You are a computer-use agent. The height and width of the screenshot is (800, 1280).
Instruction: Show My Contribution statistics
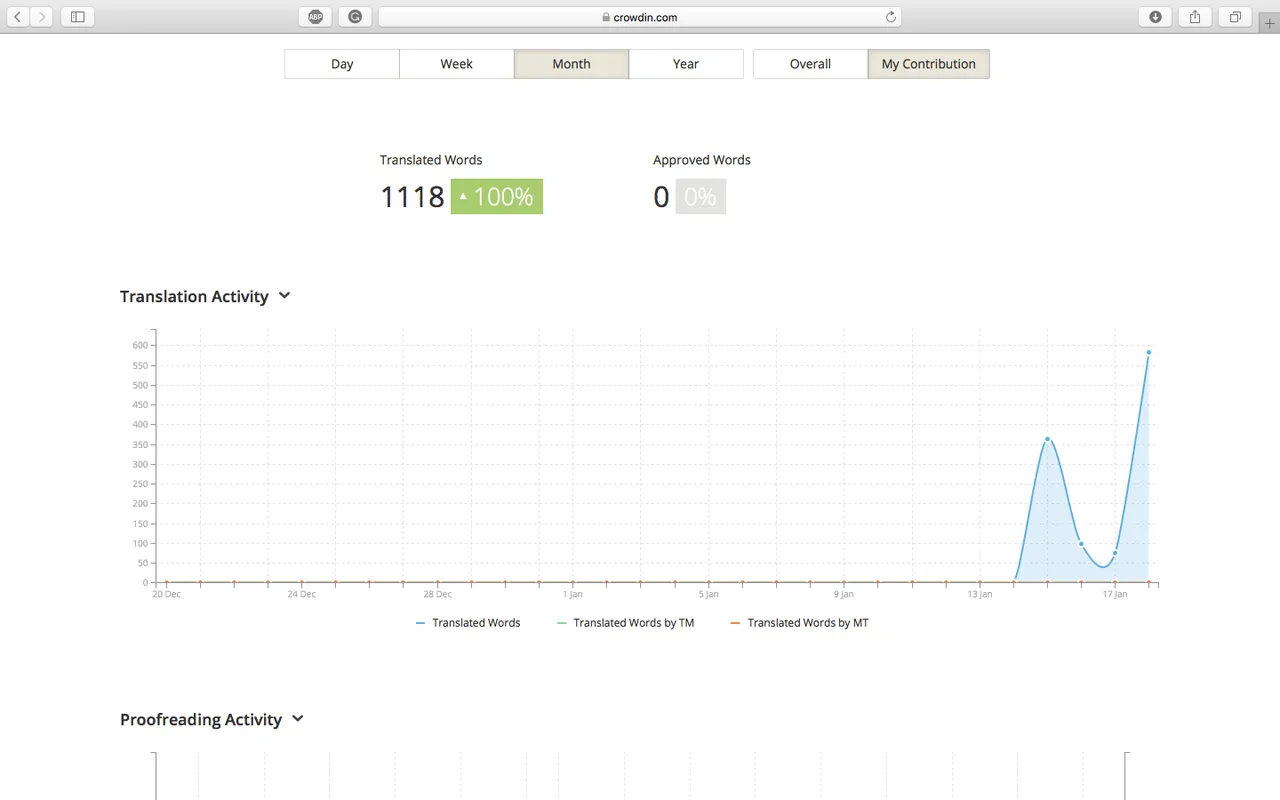click(x=929, y=64)
